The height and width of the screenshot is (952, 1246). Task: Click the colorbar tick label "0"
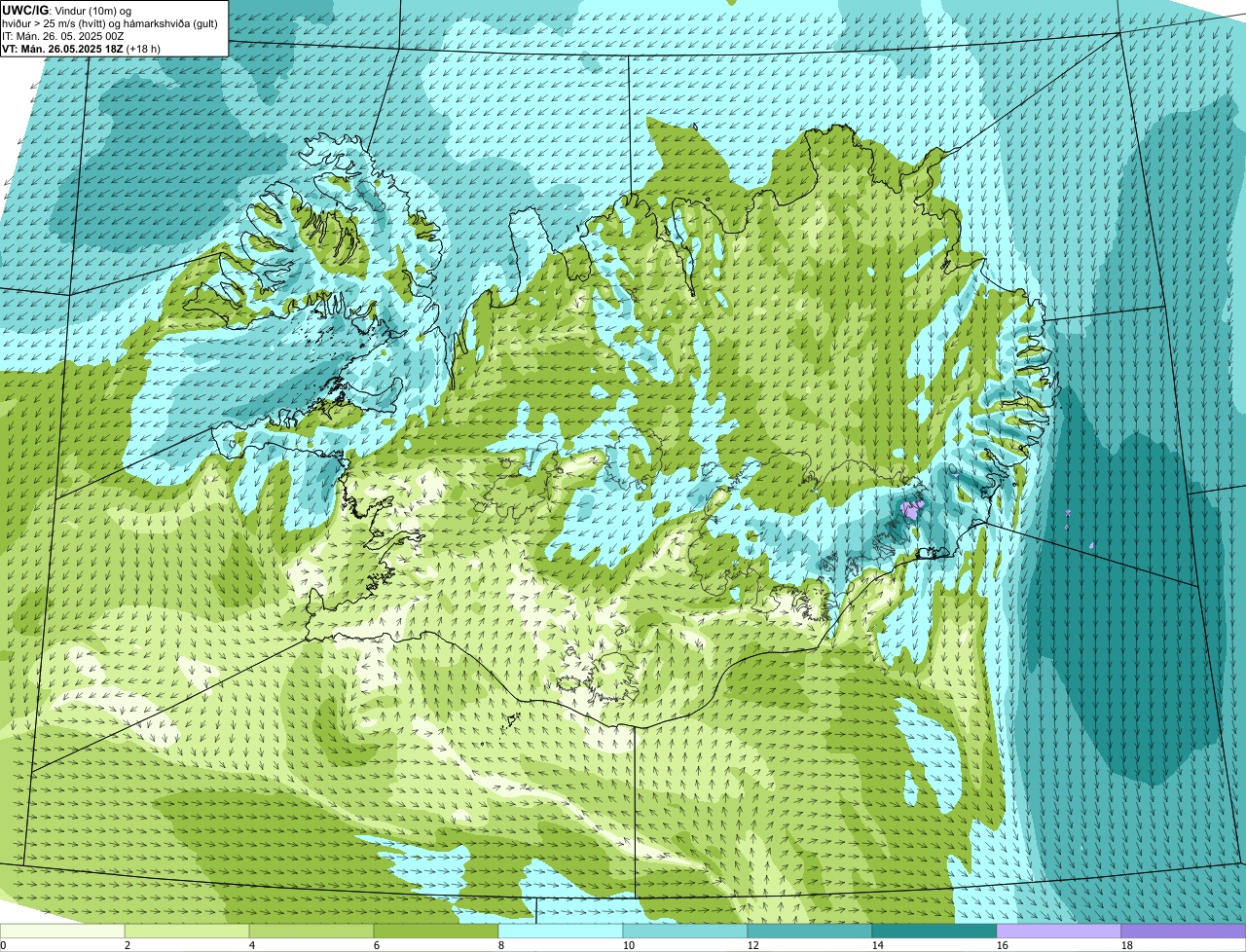click(3, 945)
